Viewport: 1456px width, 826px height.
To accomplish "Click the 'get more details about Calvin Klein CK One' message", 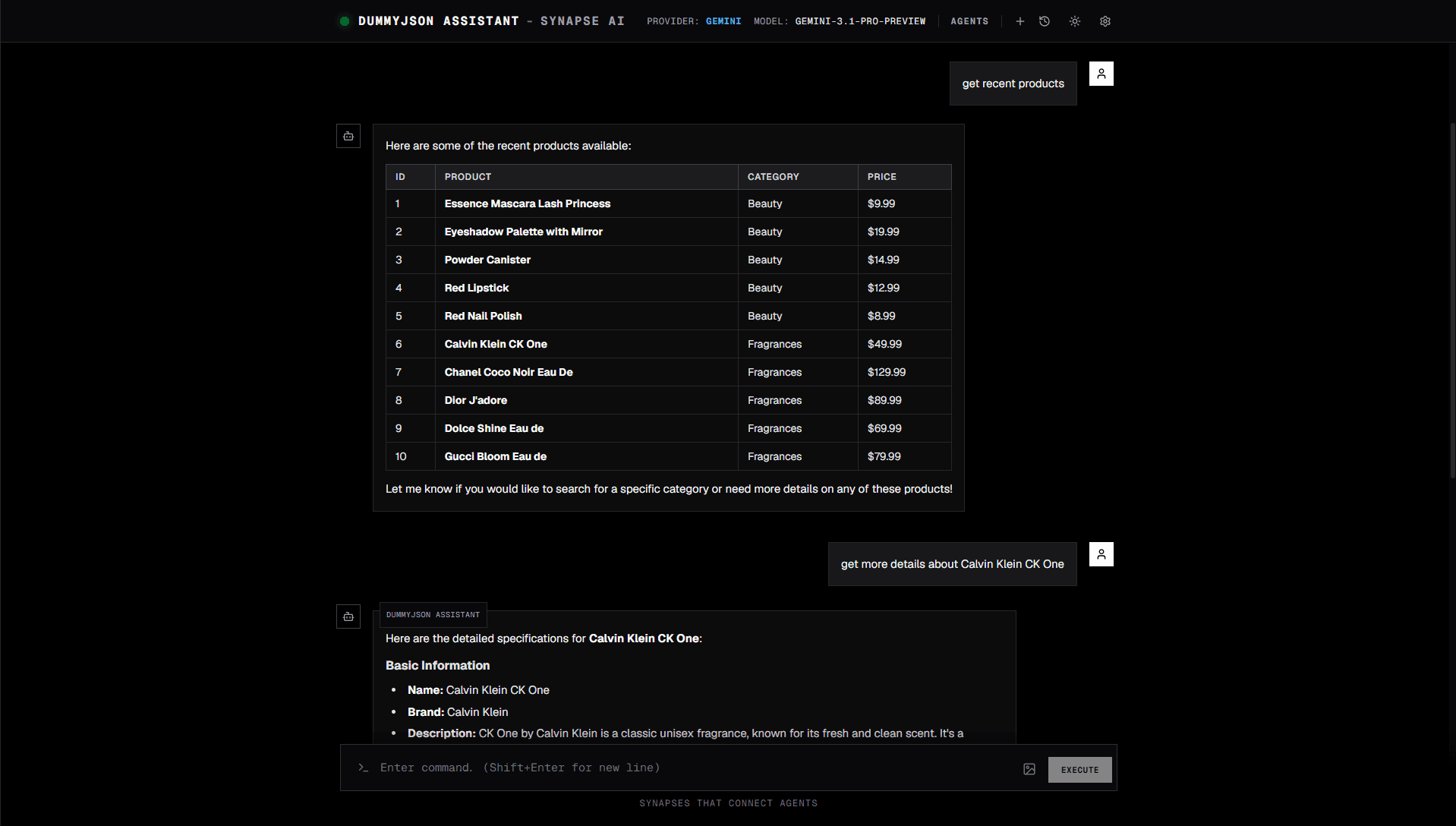I will tap(953, 564).
